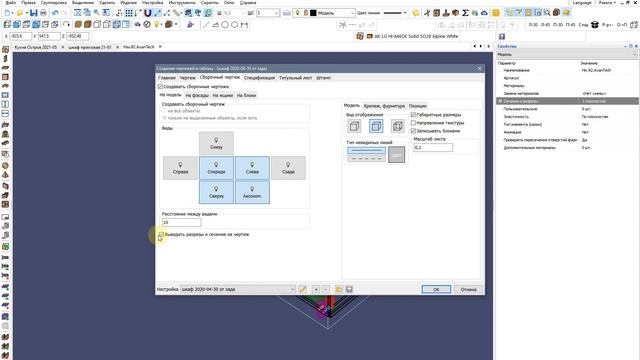Select the highlighted middle cube display icon
Image resolution: width=640 pixels, height=360 pixels.
click(x=376, y=126)
